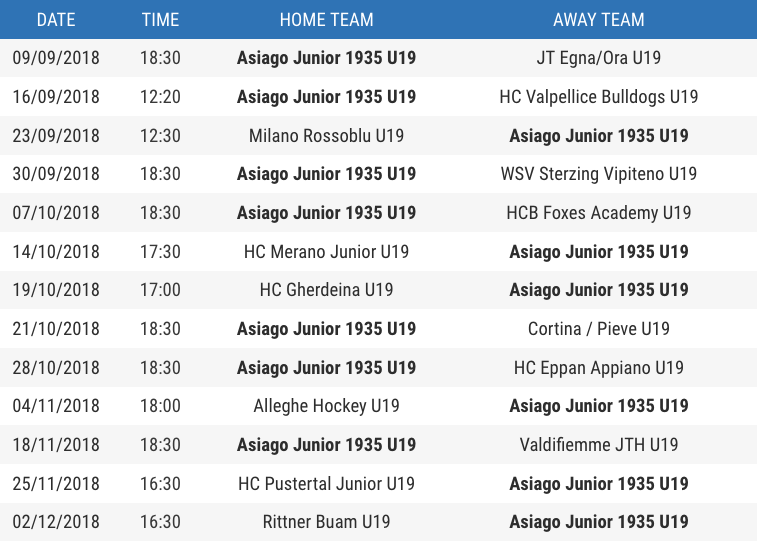Screen dimensions: 757x548
Task: Click HC Eppan Appiano U19 link
Action: coord(599,367)
